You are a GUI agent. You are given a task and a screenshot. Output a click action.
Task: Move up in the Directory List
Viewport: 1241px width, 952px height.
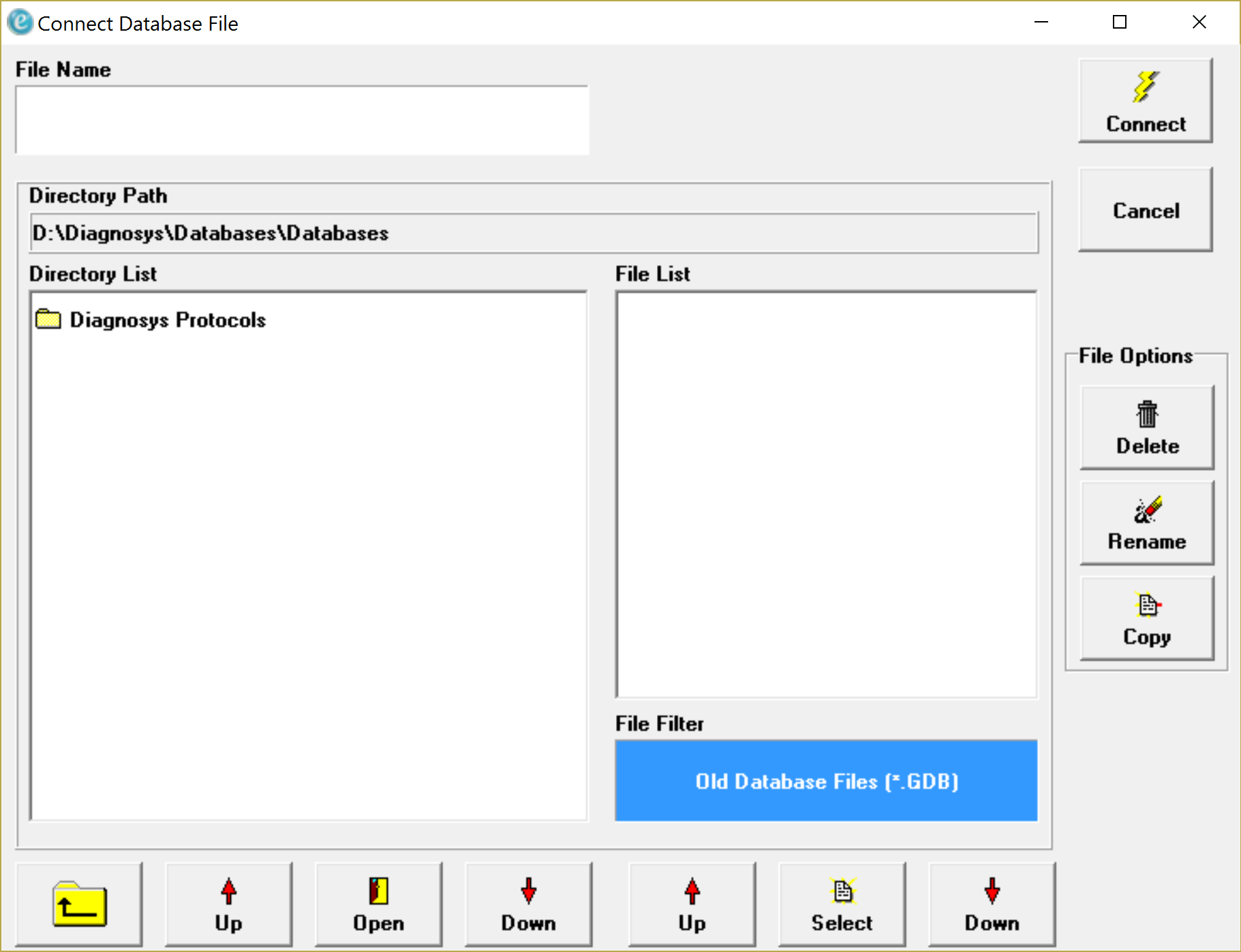[229, 904]
